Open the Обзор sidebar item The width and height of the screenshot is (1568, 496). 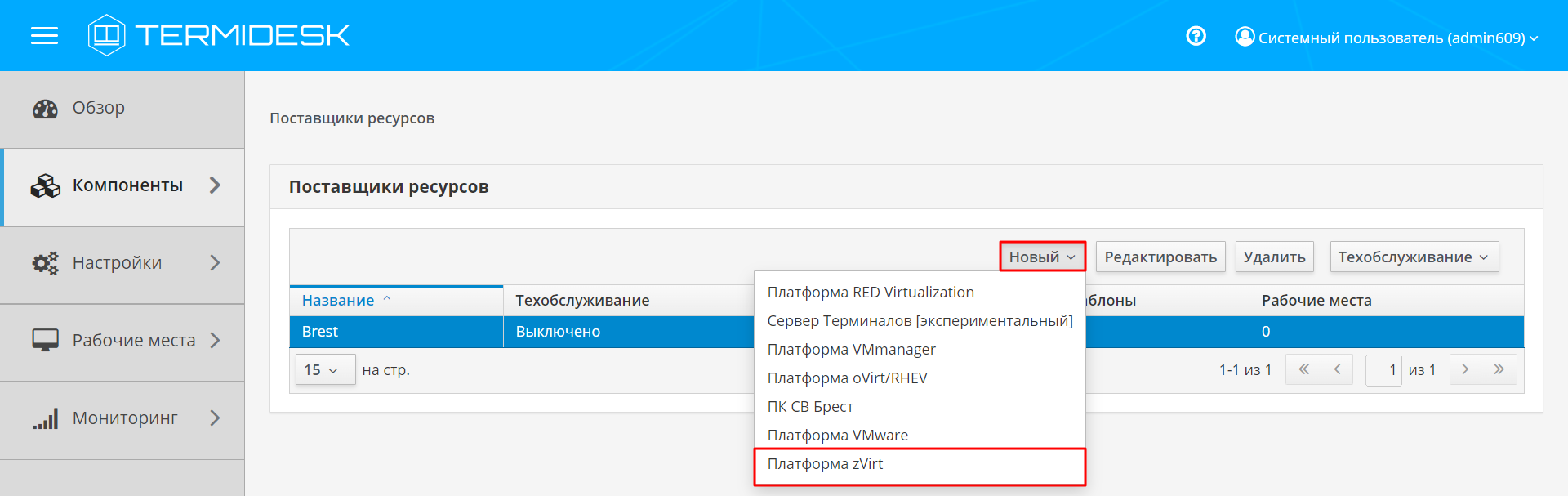[x=122, y=109]
